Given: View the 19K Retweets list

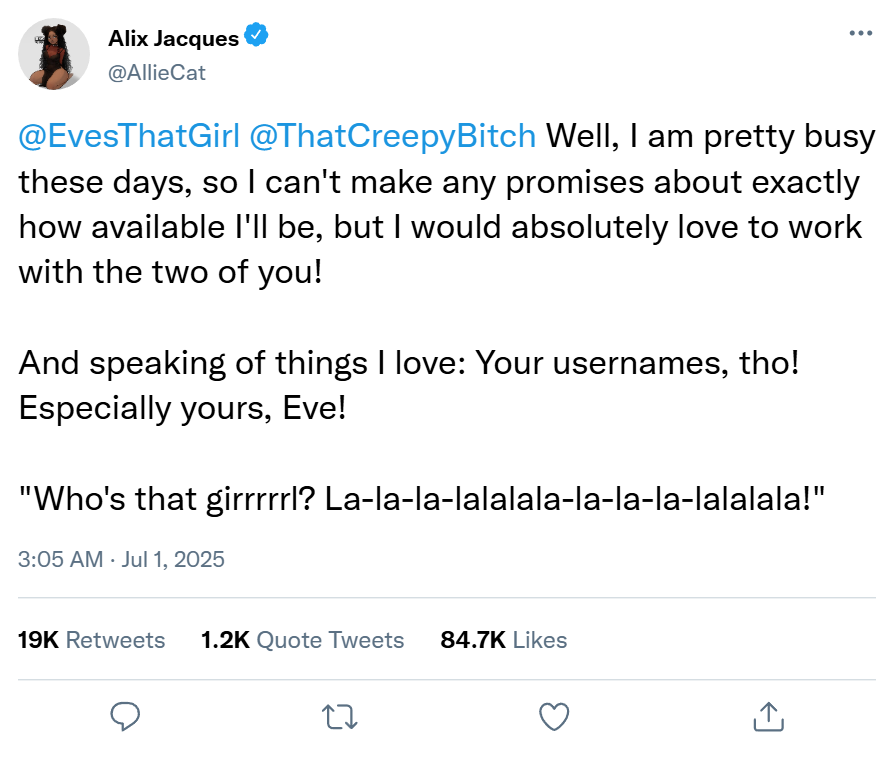Looking at the screenshot, I should 92,640.
